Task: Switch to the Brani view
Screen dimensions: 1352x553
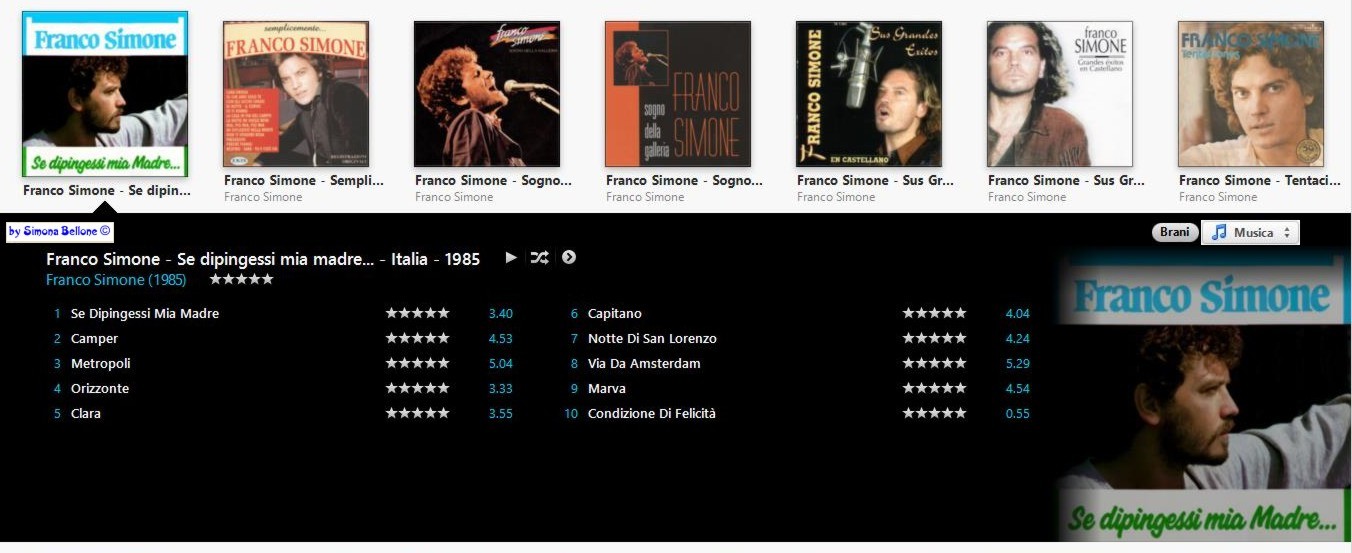Action: (x=1175, y=232)
